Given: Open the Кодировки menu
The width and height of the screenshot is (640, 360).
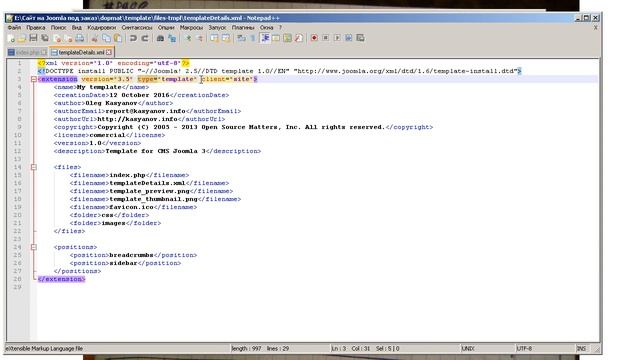Looking at the screenshot, I should pyautogui.click(x=102, y=28).
